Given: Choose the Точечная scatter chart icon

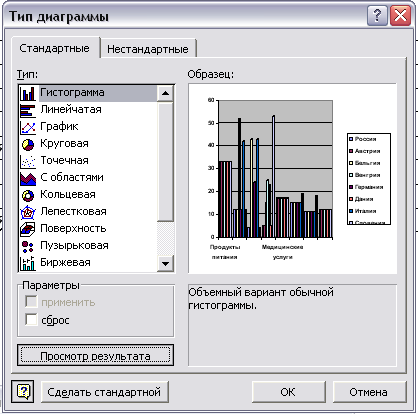Looking at the screenshot, I should coord(28,161).
